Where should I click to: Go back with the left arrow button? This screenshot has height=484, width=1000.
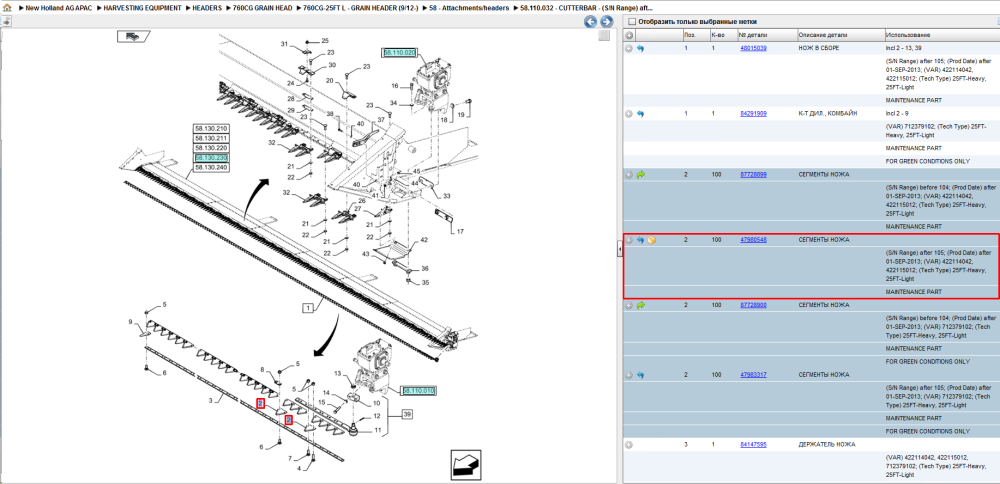pyautogui.click(x=591, y=21)
